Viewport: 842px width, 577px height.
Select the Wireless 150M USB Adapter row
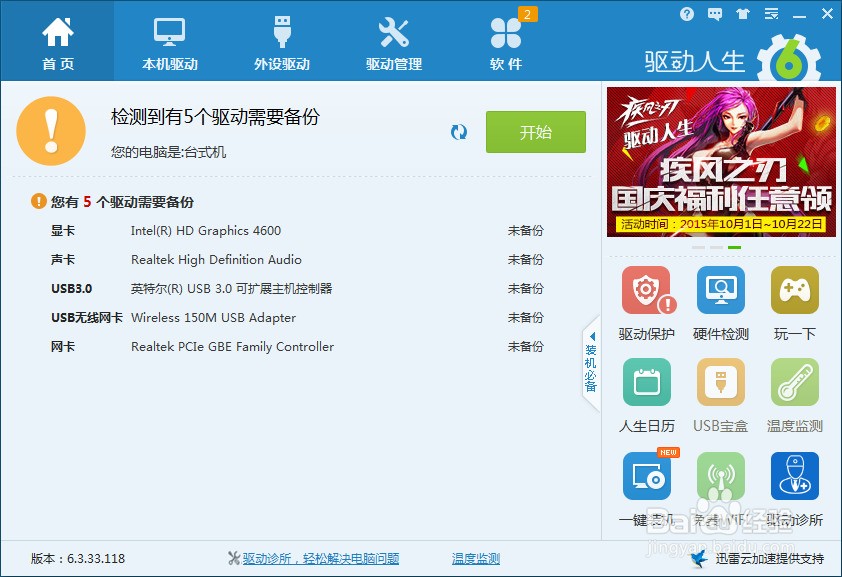(x=297, y=318)
